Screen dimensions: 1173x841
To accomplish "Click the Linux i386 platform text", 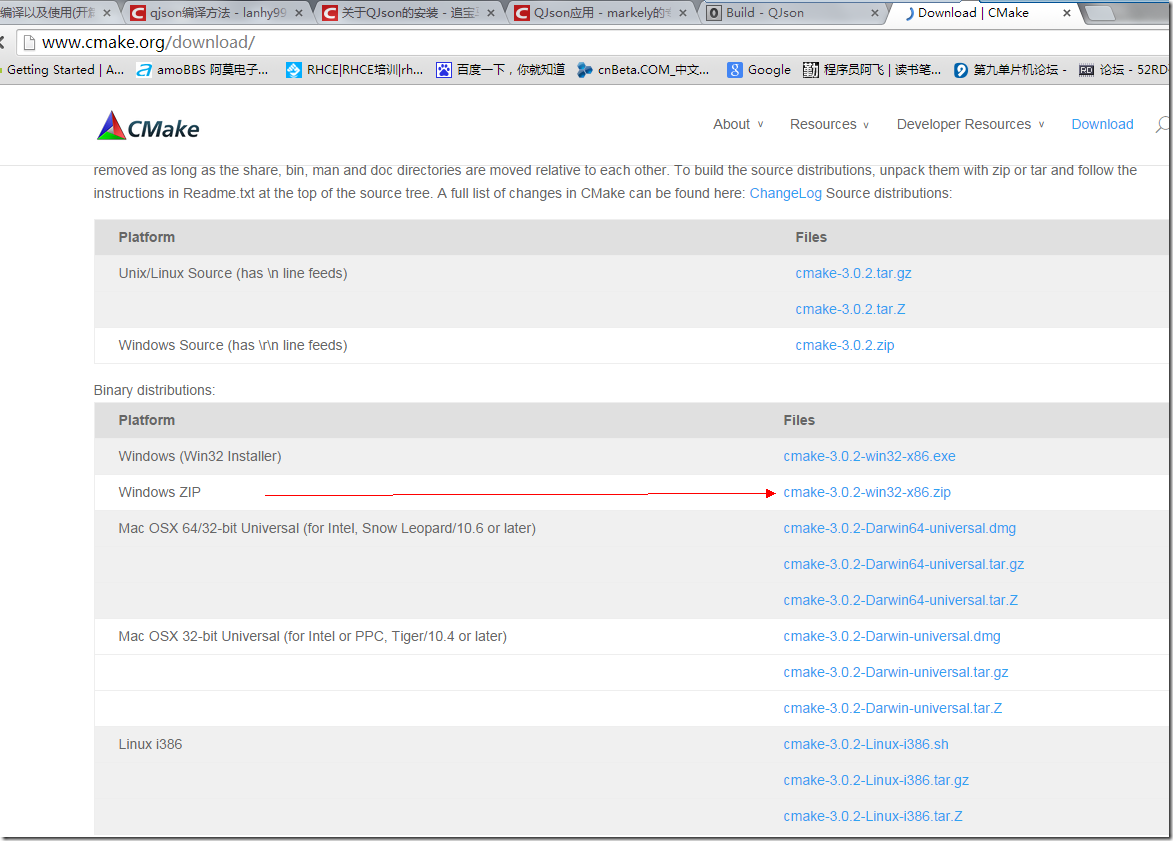I will coord(150,744).
